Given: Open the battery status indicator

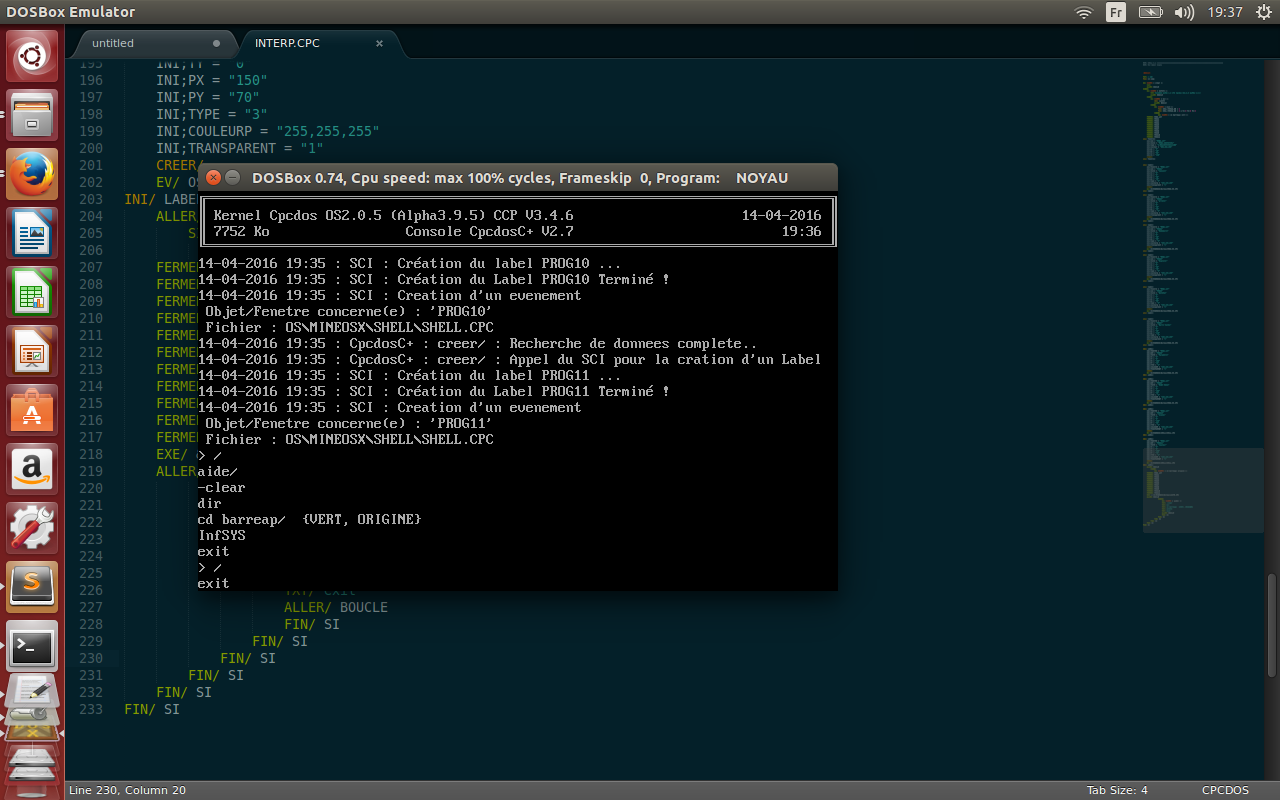Looking at the screenshot, I should 1150,12.
